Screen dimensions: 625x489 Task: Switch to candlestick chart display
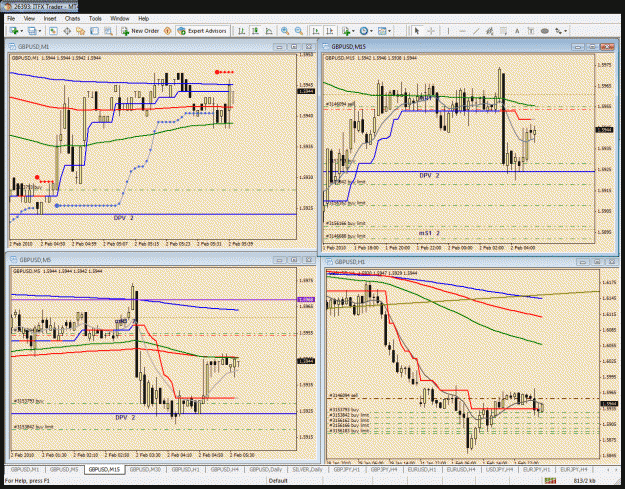[255, 31]
